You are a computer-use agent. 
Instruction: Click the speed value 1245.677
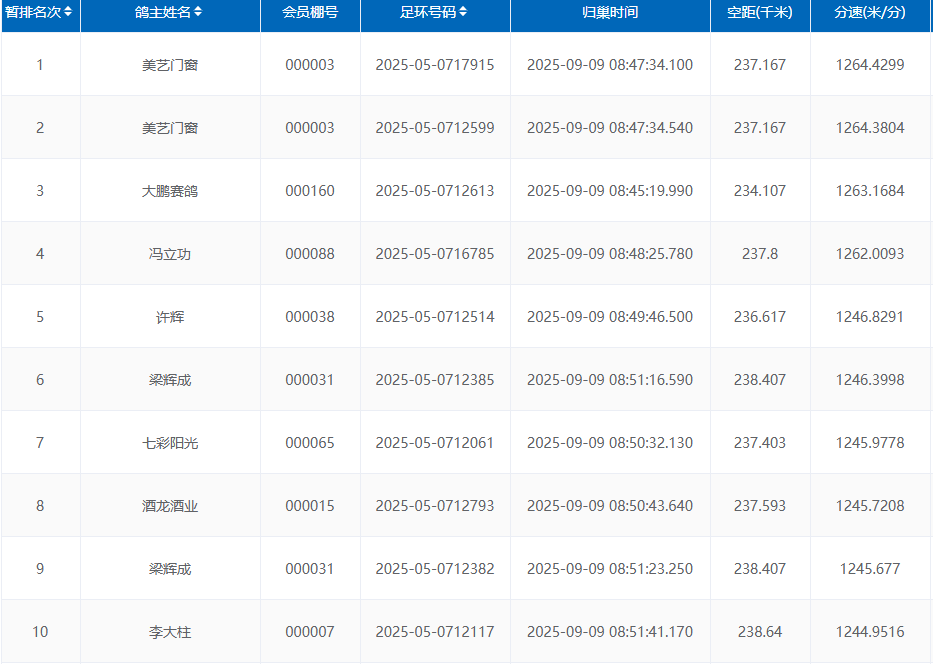870,569
